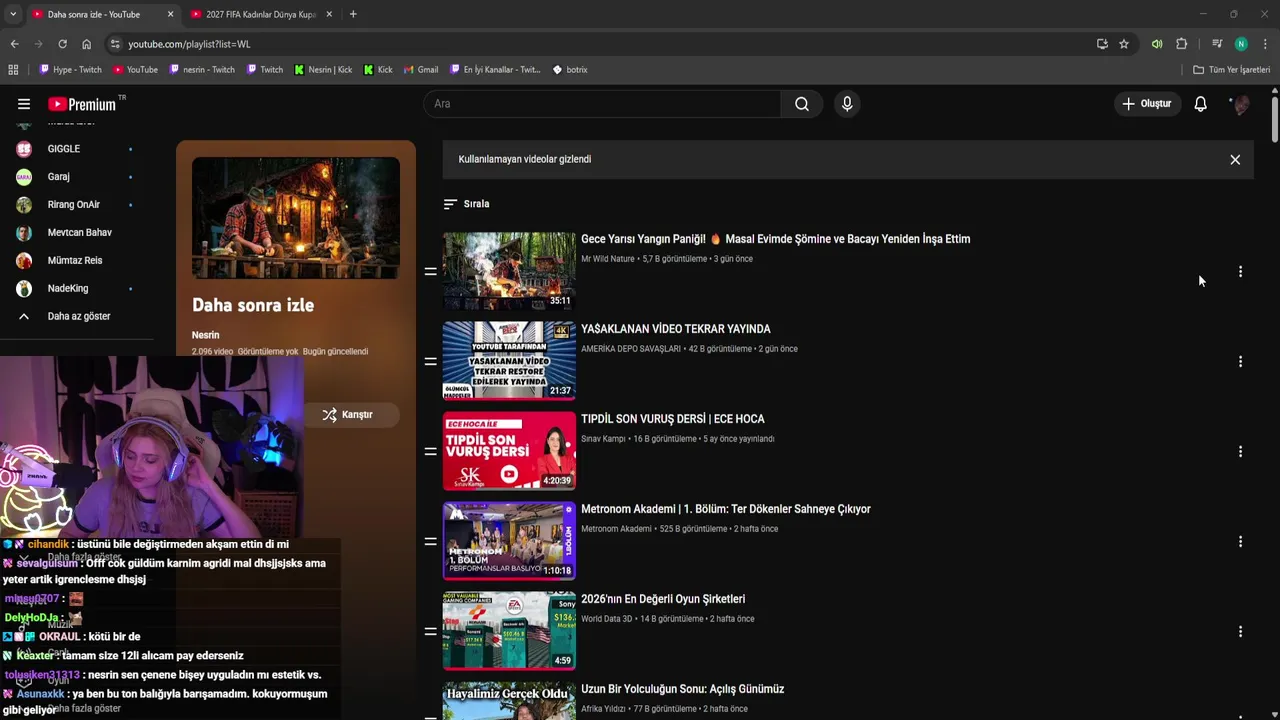The image size is (1280, 720).
Task: Click the search magnifier button
Action: click(x=802, y=104)
